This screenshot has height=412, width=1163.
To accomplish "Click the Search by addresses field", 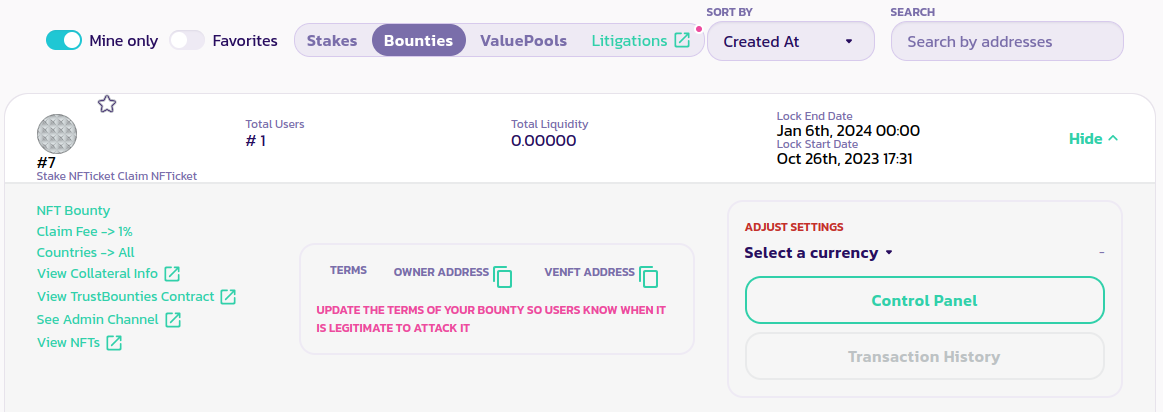I will tap(1006, 42).
